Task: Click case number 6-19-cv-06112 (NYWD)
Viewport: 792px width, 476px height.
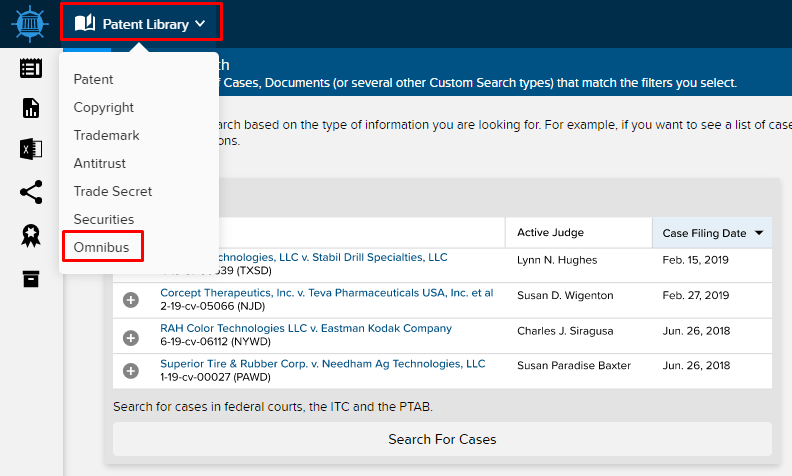Action: [x=216, y=342]
